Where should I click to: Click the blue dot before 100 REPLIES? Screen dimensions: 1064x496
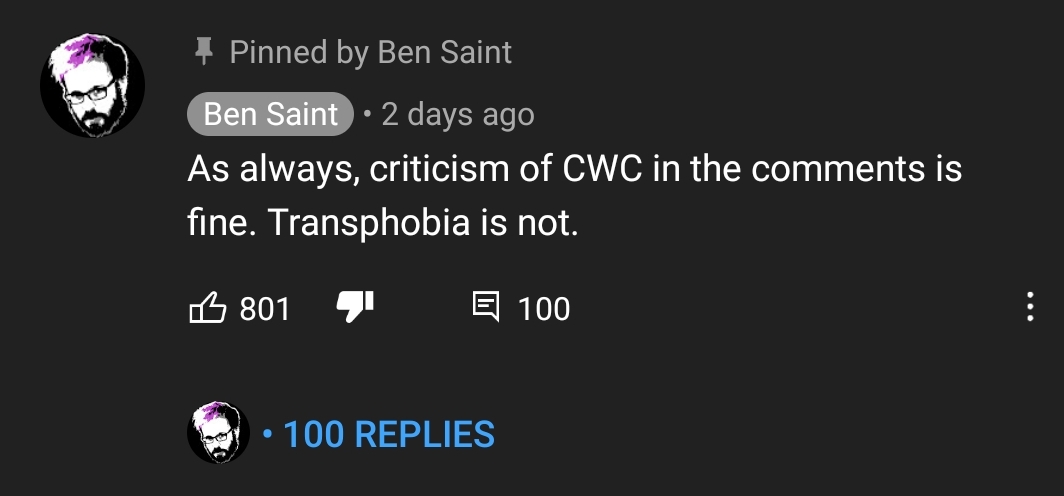point(268,434)
